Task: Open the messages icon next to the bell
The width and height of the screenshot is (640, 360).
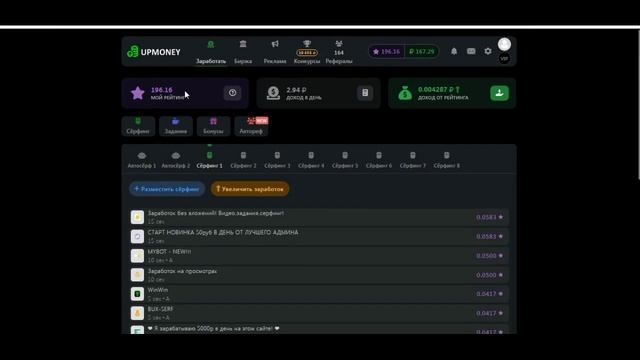Action: pos(471,51)
